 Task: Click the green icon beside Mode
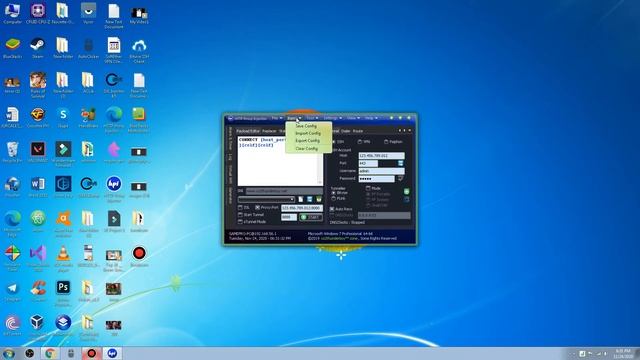[407, 191]
